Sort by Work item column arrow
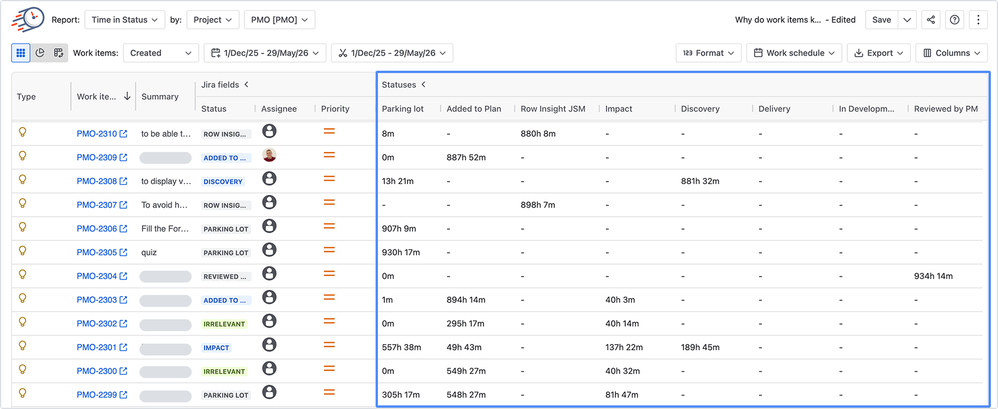The width and height of the screenshot is (998, 409). 127,96
